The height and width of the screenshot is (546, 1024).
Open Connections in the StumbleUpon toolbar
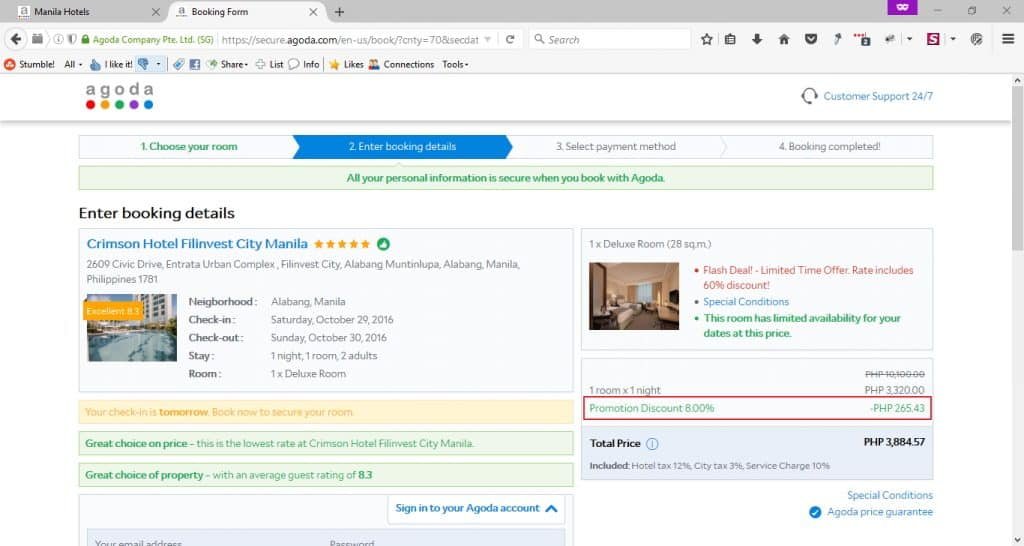[401, 64]
